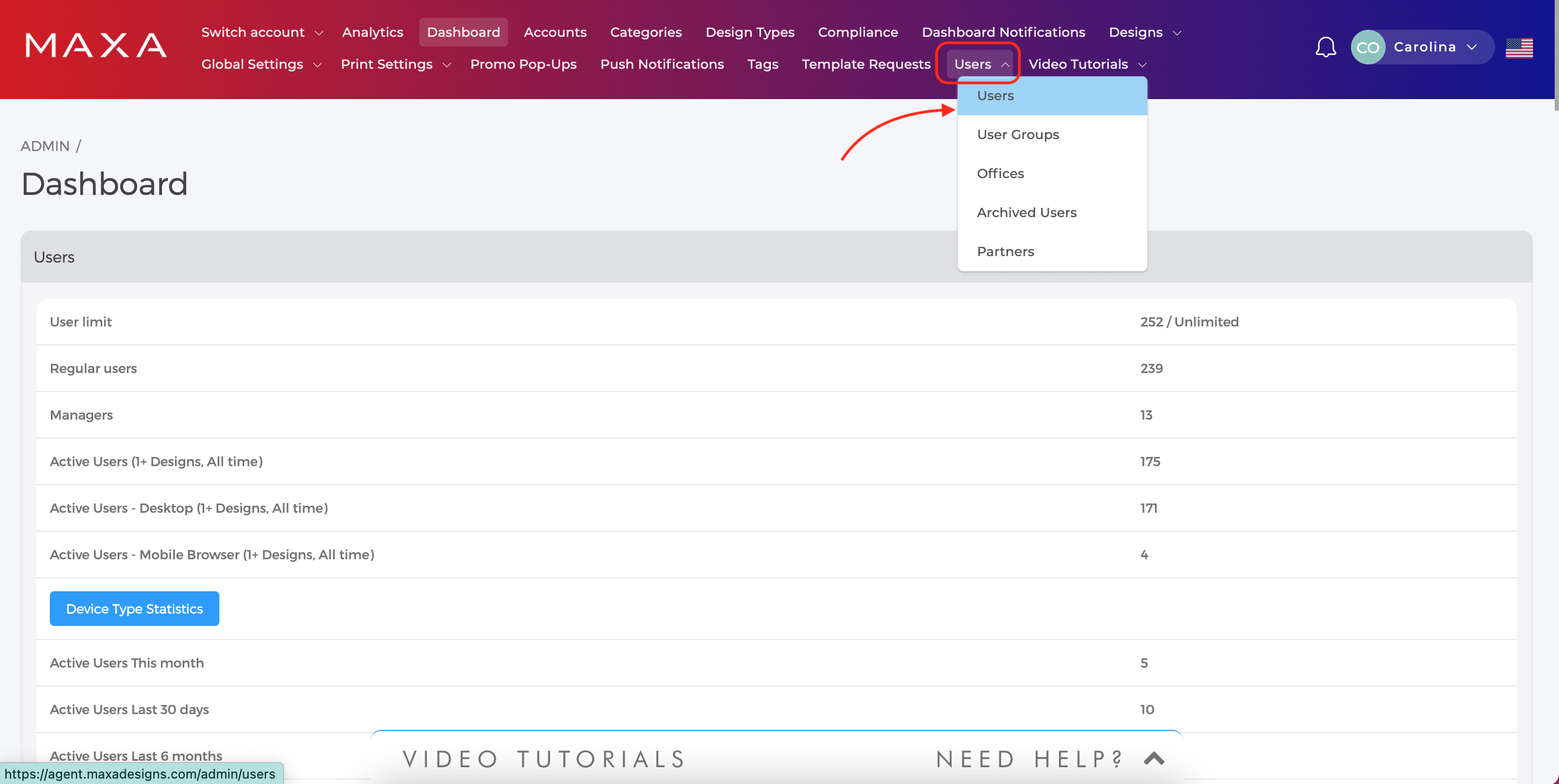Expand the Global Settings dropdown
This screenshot has width=1559, height=784.
tap(262, 64)
